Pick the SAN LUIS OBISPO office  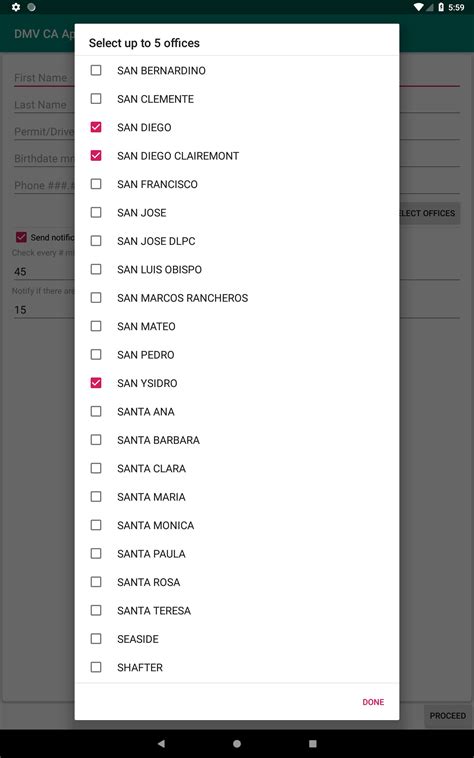pos(96,269)
